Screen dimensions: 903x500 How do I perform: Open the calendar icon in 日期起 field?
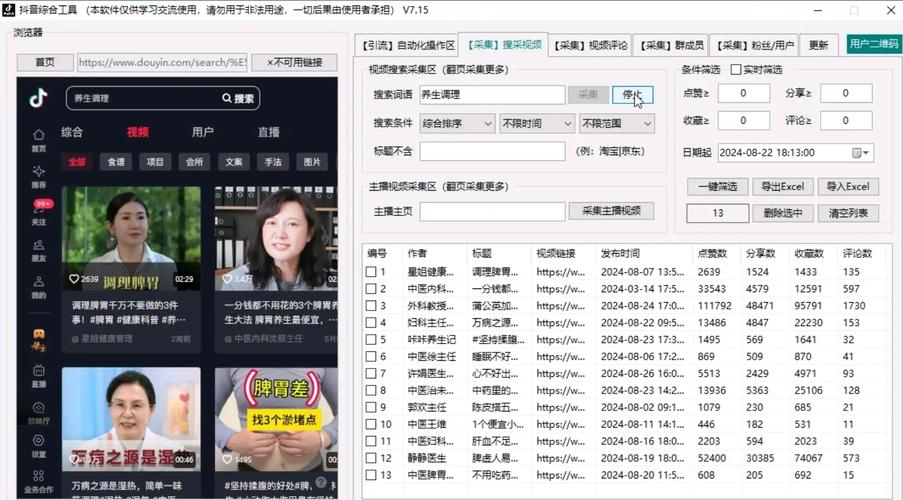point(856,153)
